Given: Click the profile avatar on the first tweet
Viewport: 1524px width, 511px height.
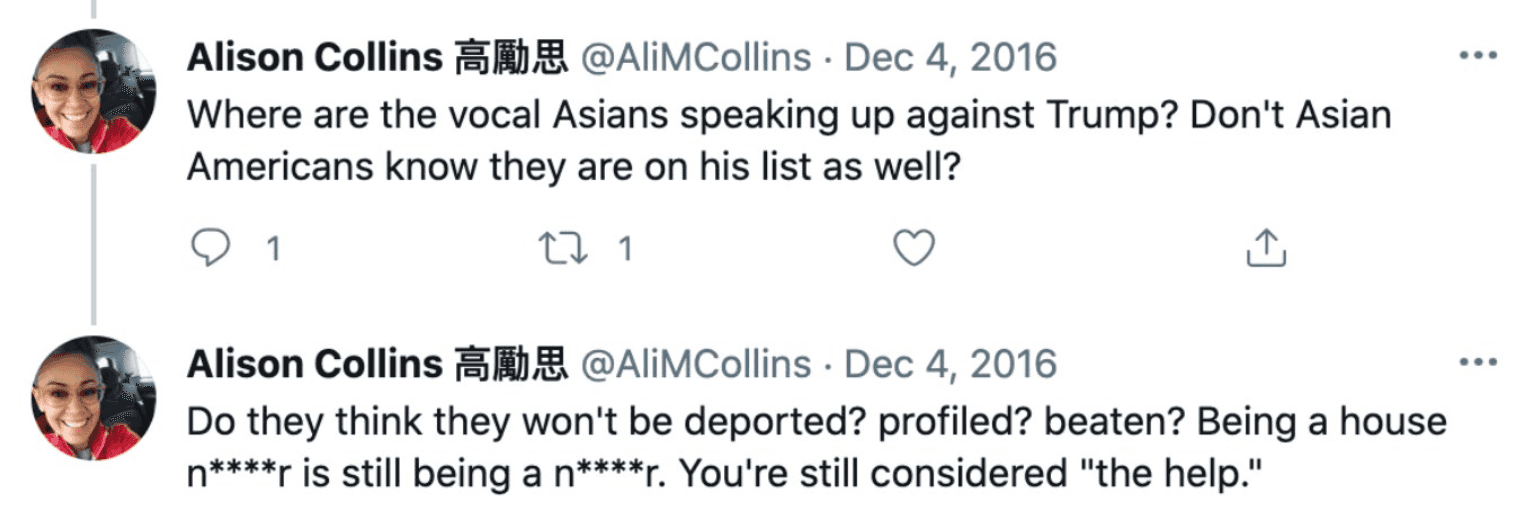Looking at the screenshot, I should [94, 90].
